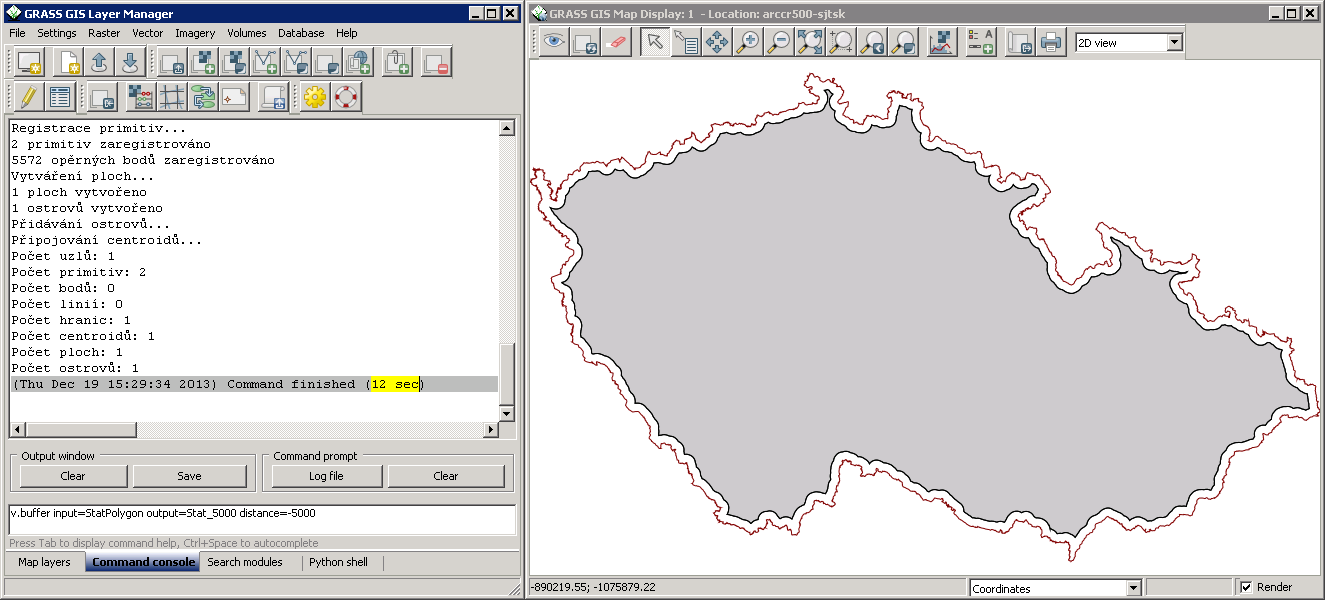Click the Log file button
Image resolution: width=1325 pixels, height=600 pixels.
pos(326,476)
